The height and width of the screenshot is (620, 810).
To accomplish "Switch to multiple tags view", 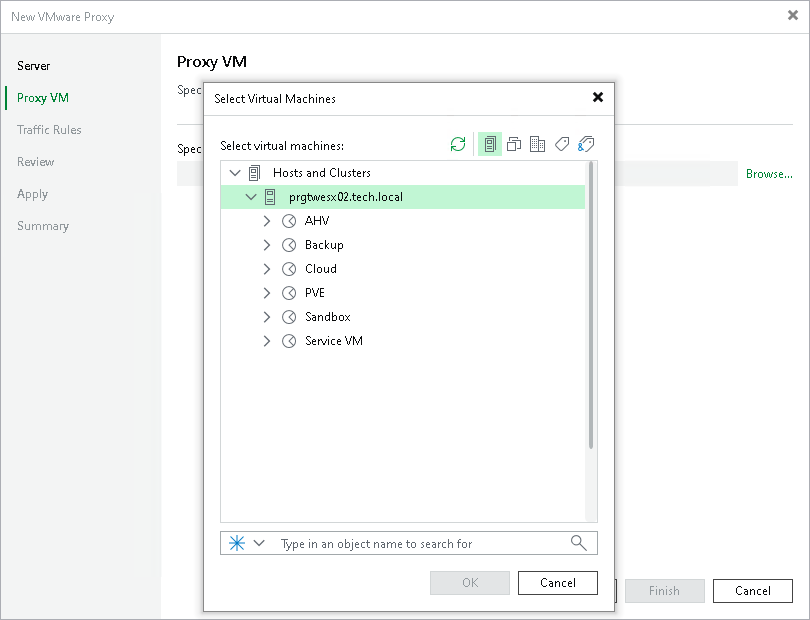I will click(585, 143).
